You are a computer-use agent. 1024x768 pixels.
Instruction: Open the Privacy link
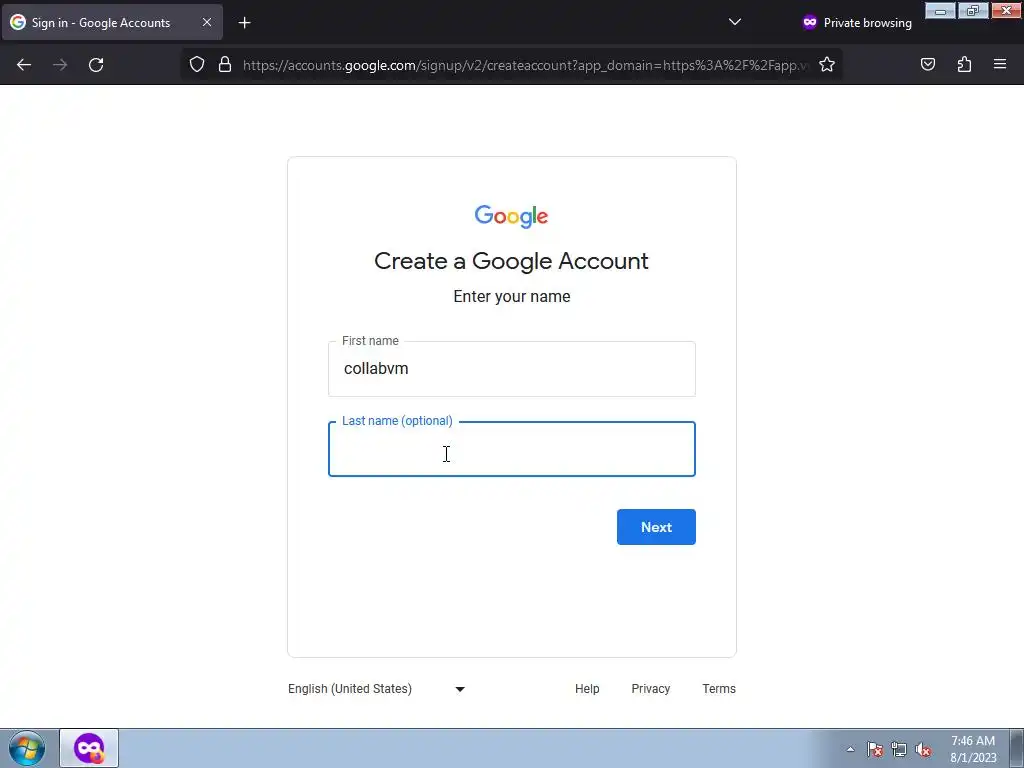650,689
